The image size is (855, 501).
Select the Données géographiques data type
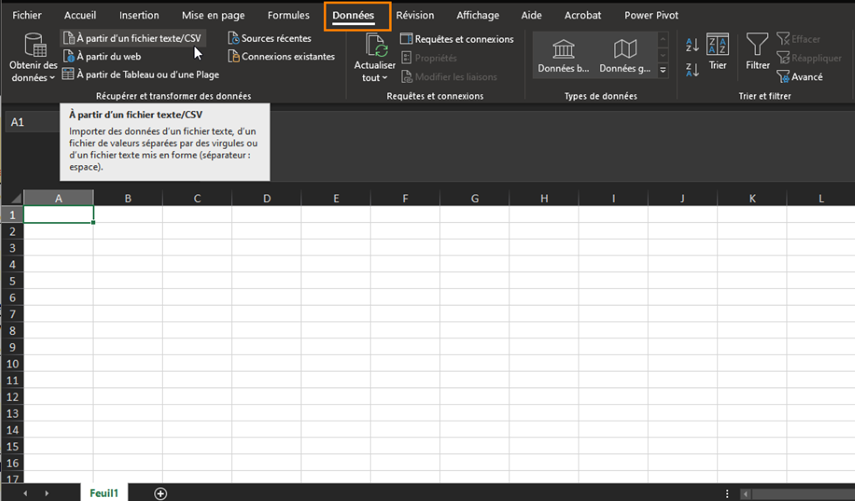point(625,56)
